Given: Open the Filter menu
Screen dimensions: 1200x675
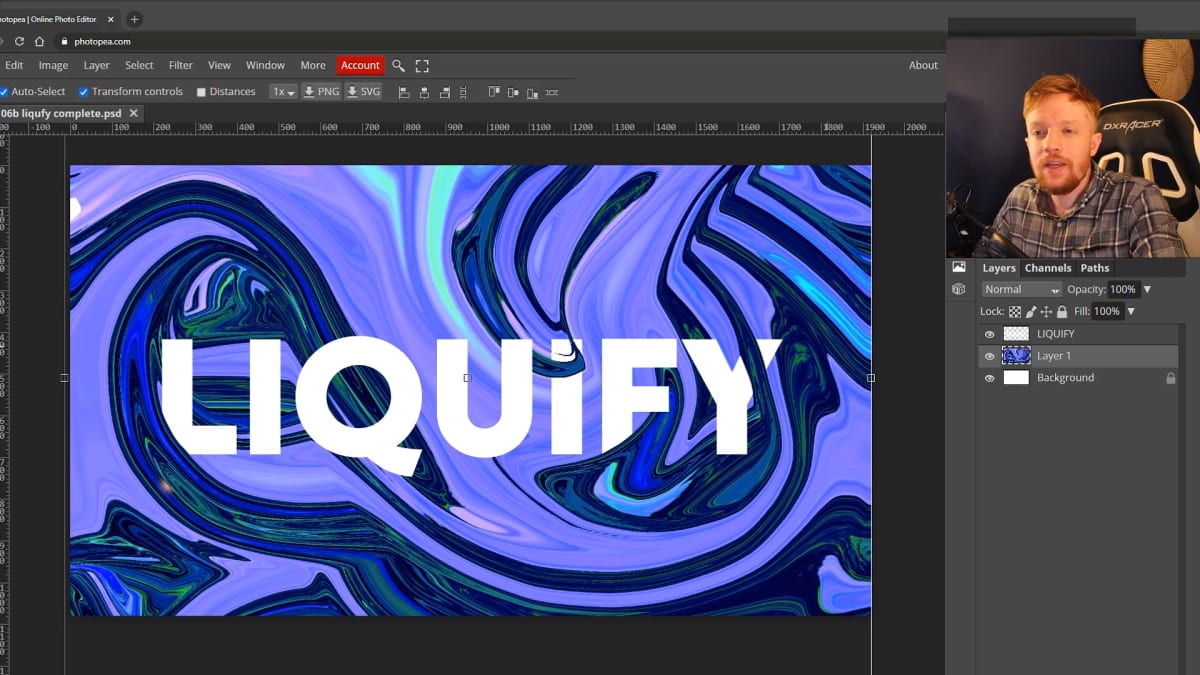Looking at the screenshot, I should point(180,65).
